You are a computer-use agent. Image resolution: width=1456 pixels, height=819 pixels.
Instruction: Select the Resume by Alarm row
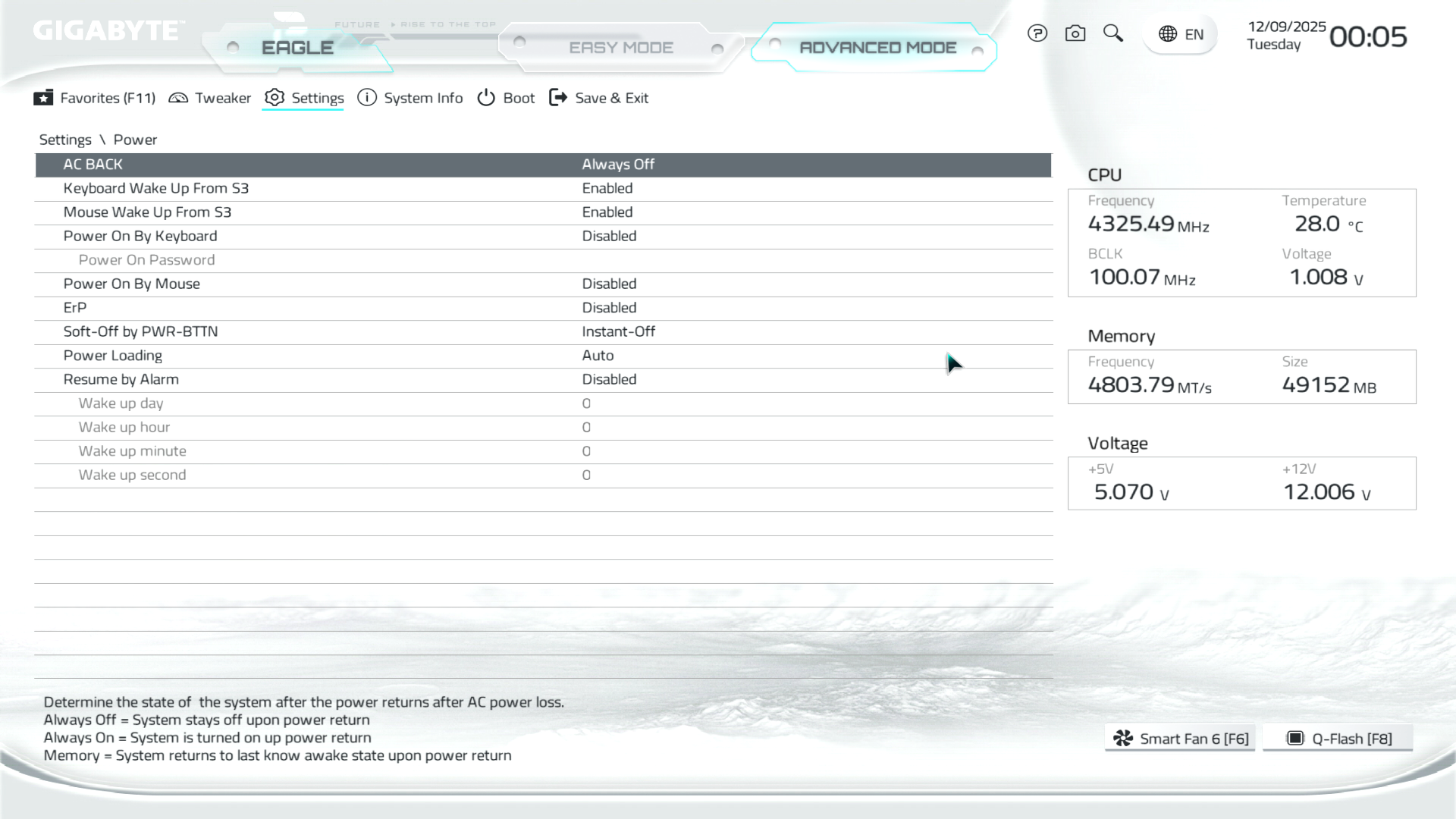click(x=121, y=379)
